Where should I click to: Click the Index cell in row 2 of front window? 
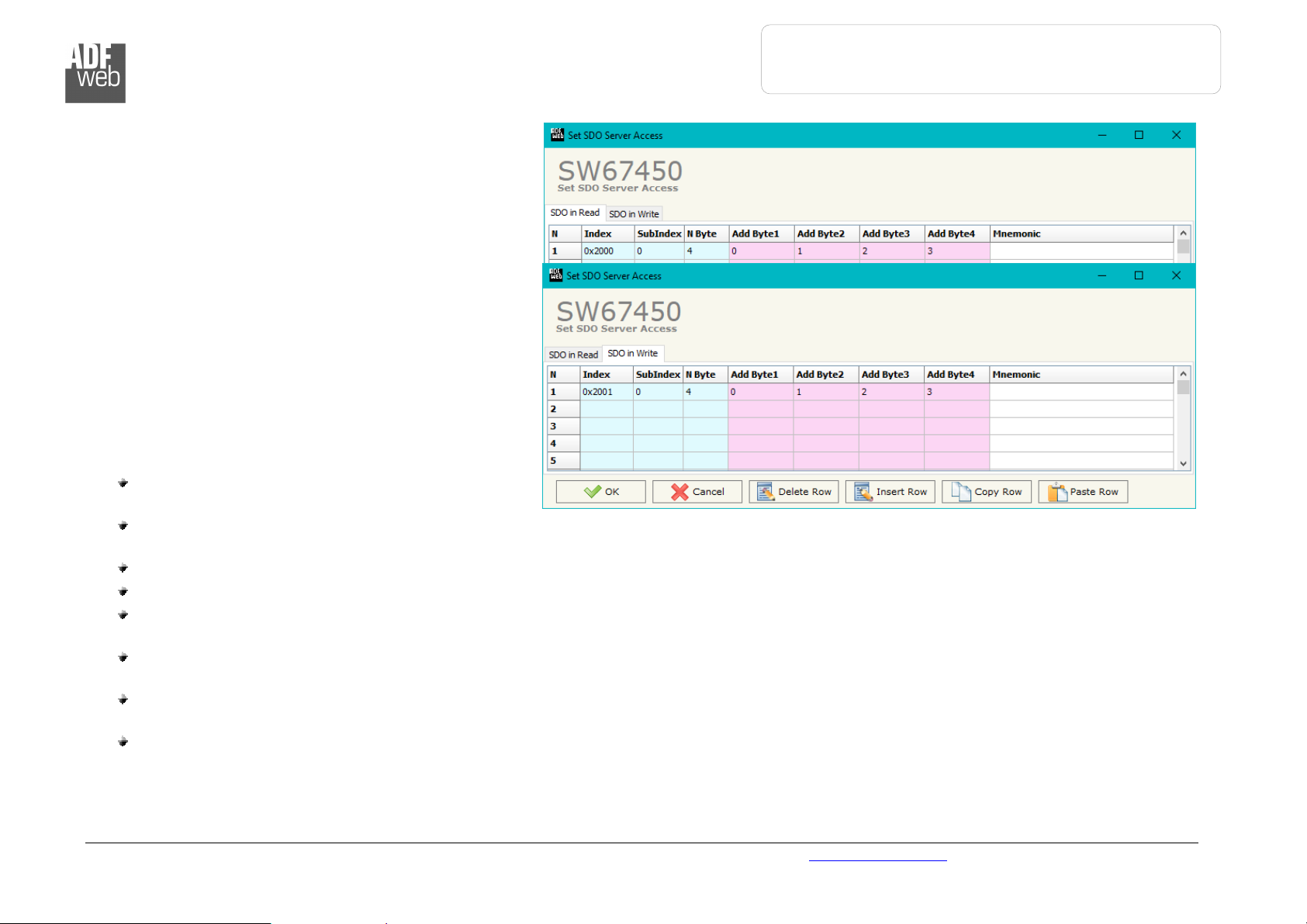607,409
